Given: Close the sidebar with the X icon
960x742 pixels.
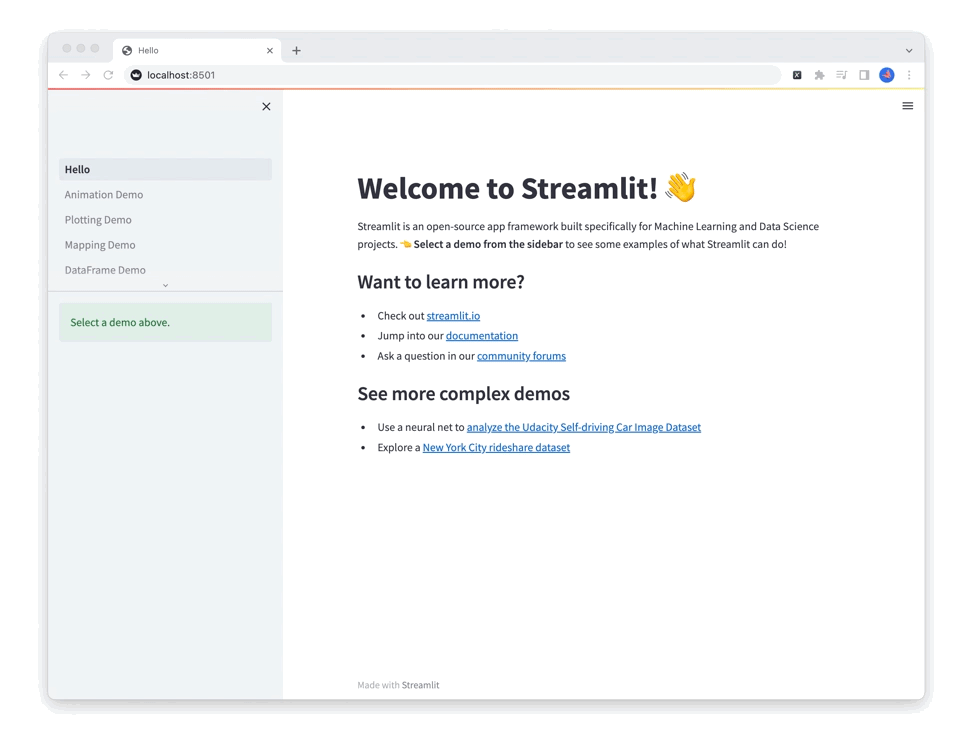Looking at the screenshot, I should (x=266, y=106).
